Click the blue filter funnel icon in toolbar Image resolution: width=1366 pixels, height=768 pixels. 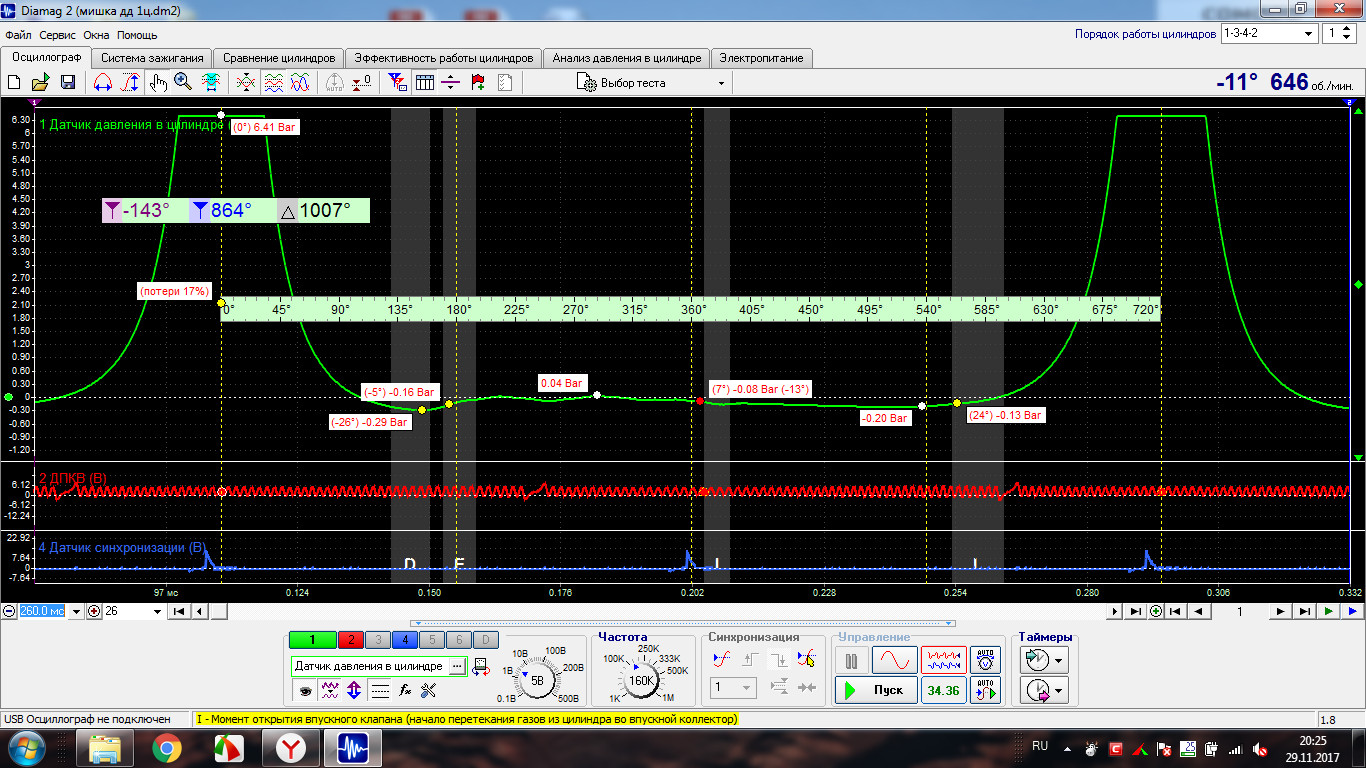coord(397,83)
